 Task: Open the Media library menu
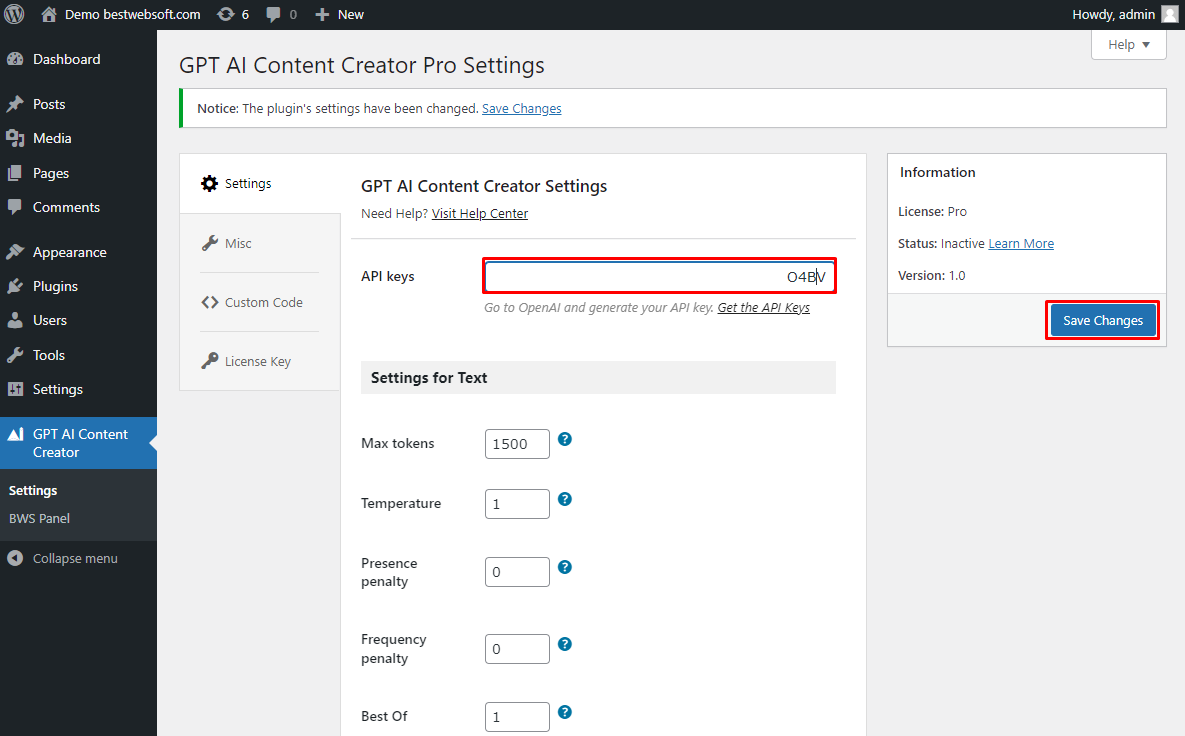click(x=52, y=138)
